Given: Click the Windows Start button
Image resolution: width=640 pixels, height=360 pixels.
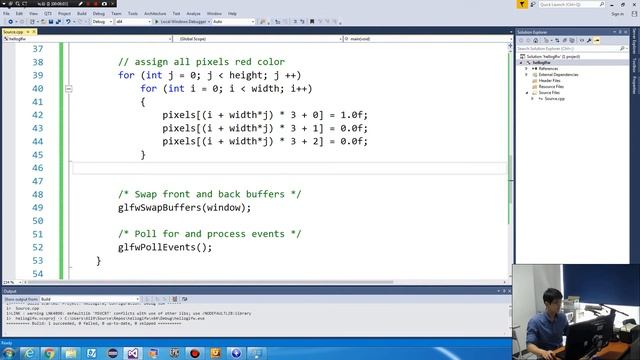Looking at the screenshot, I should [9, 353].
